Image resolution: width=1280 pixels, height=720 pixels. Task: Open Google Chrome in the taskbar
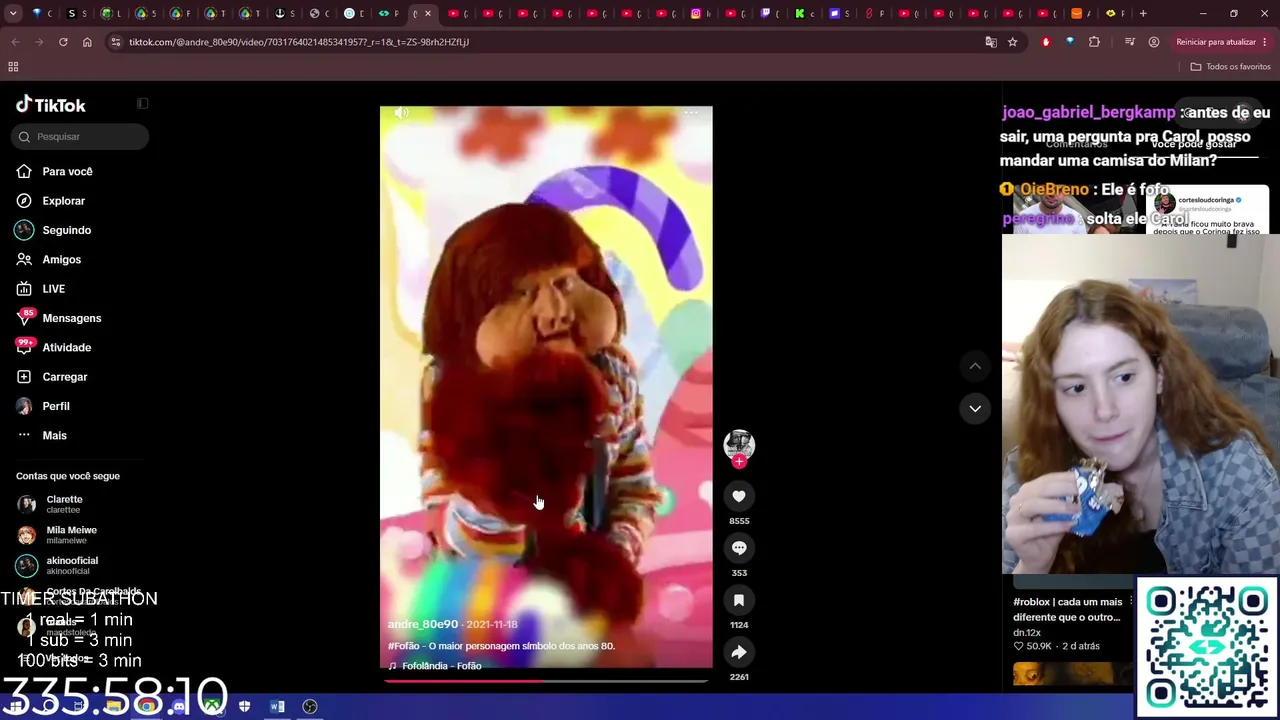(147, 707)
